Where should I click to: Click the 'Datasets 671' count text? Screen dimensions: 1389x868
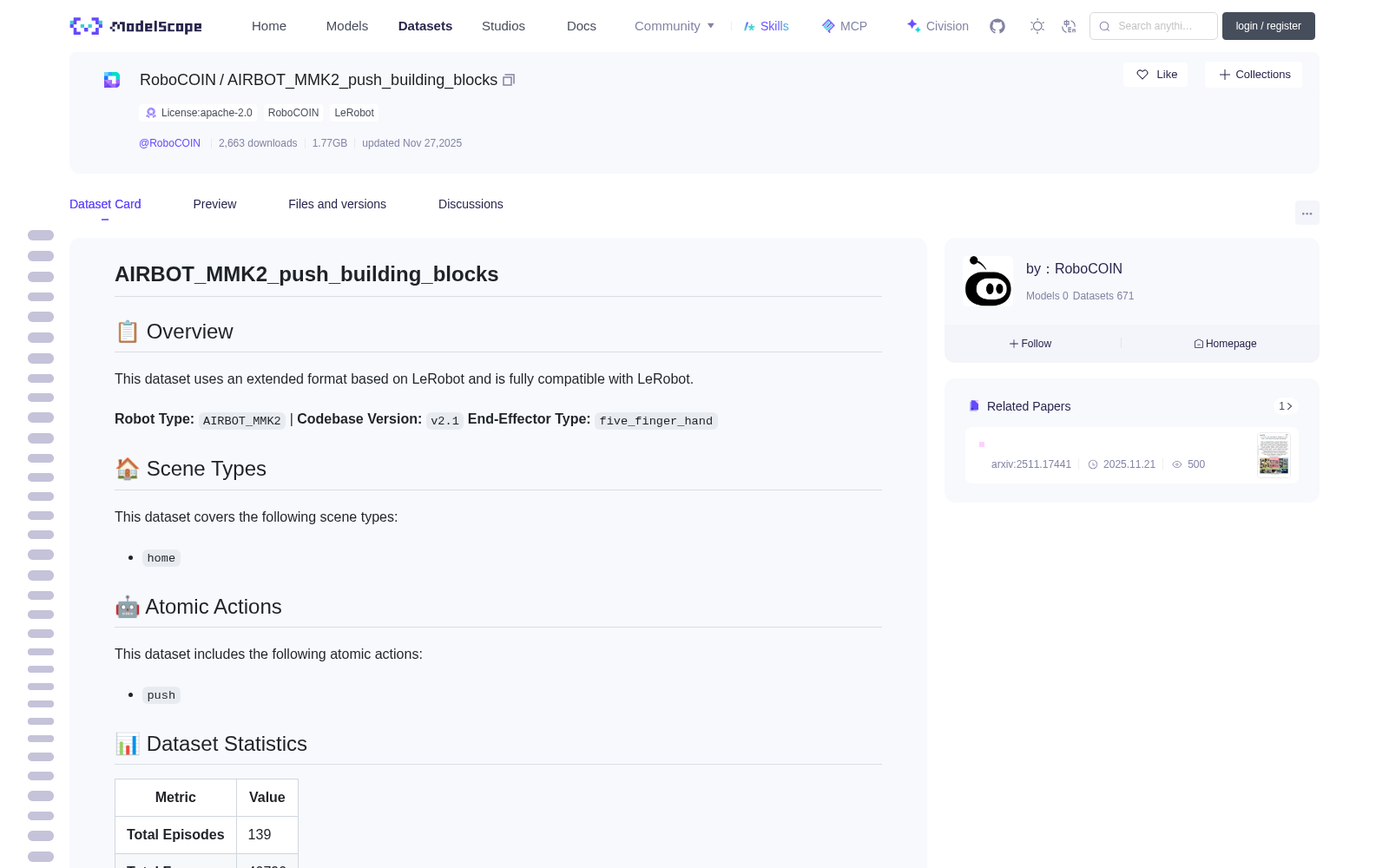(x=1103, y=296)
